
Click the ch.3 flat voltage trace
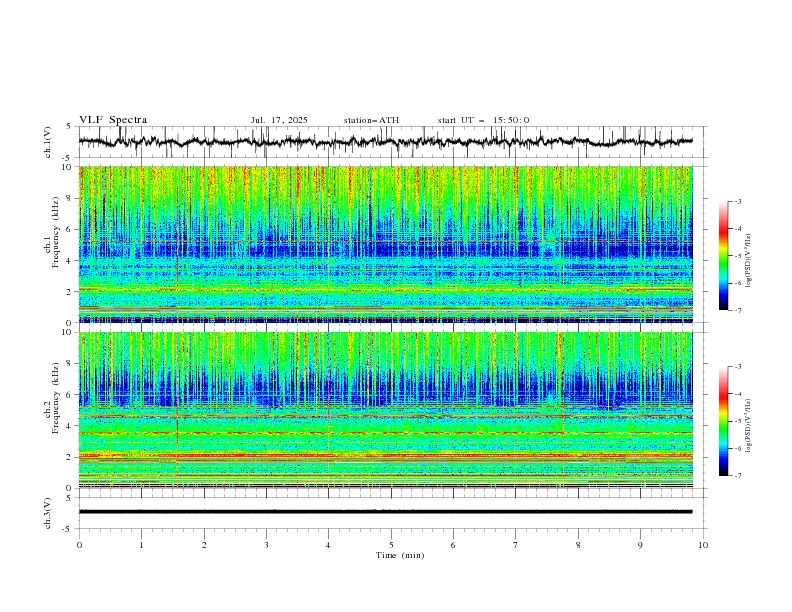point(385,512)
